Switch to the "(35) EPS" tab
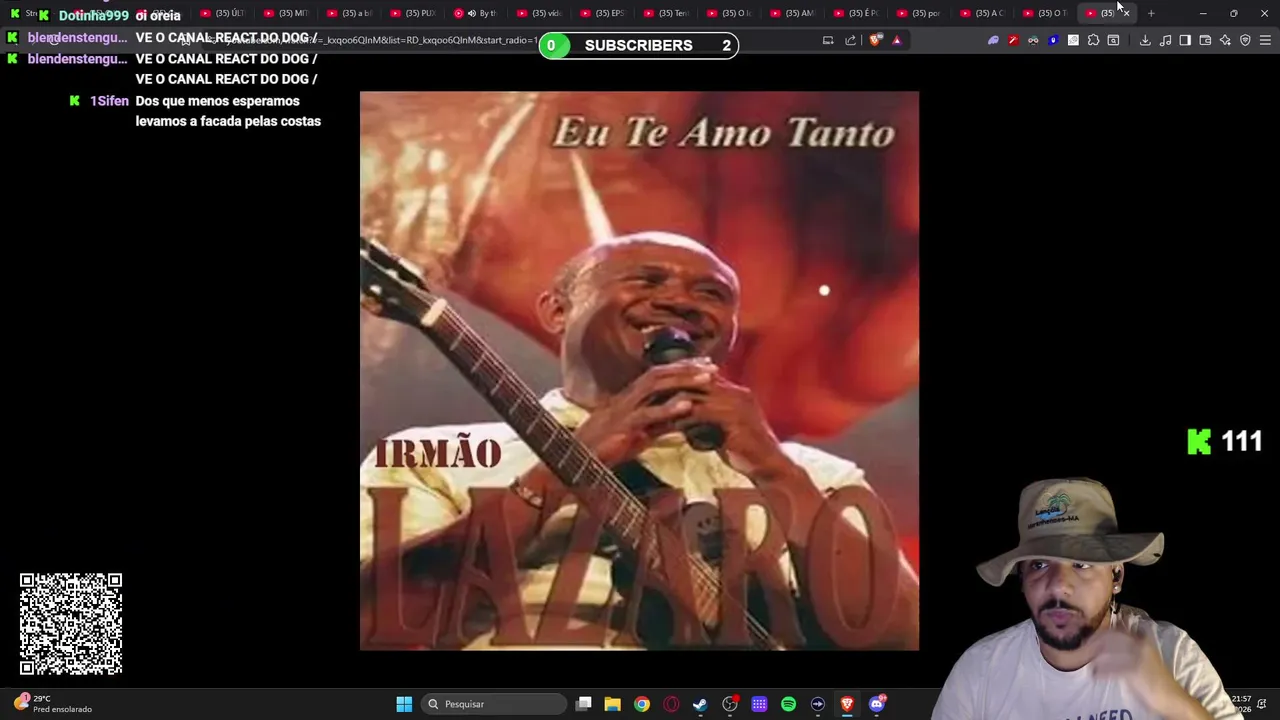 click(604, 13)
